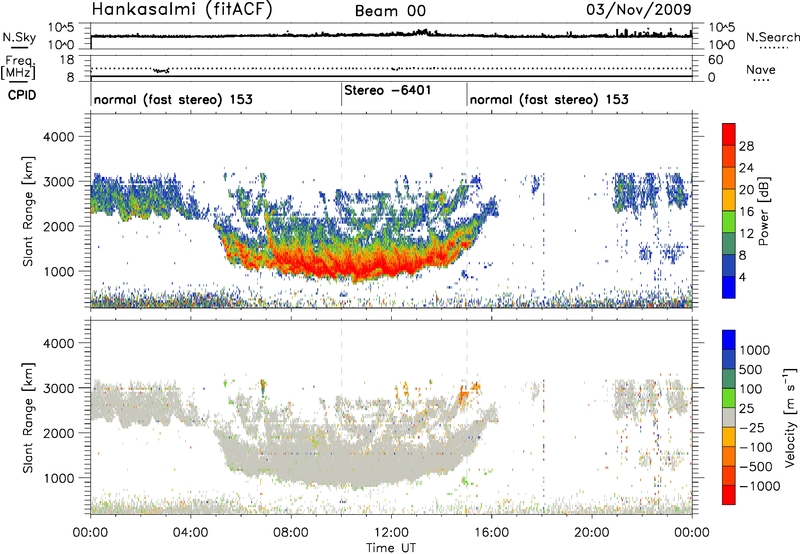Click the Time UT axis title
This screenshot has width=800, height=554.
tap(391, 548)
